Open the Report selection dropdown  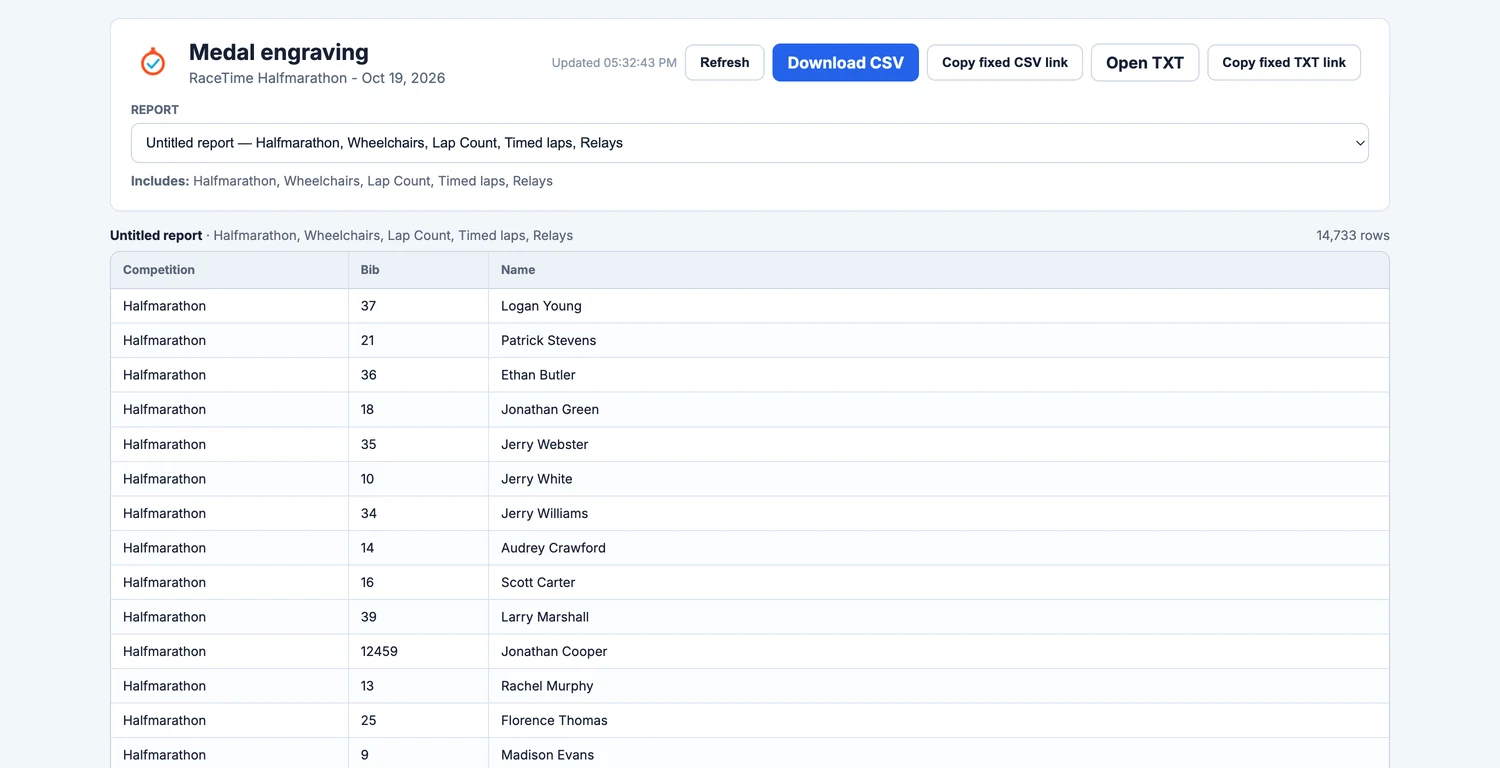pos(750,143)
